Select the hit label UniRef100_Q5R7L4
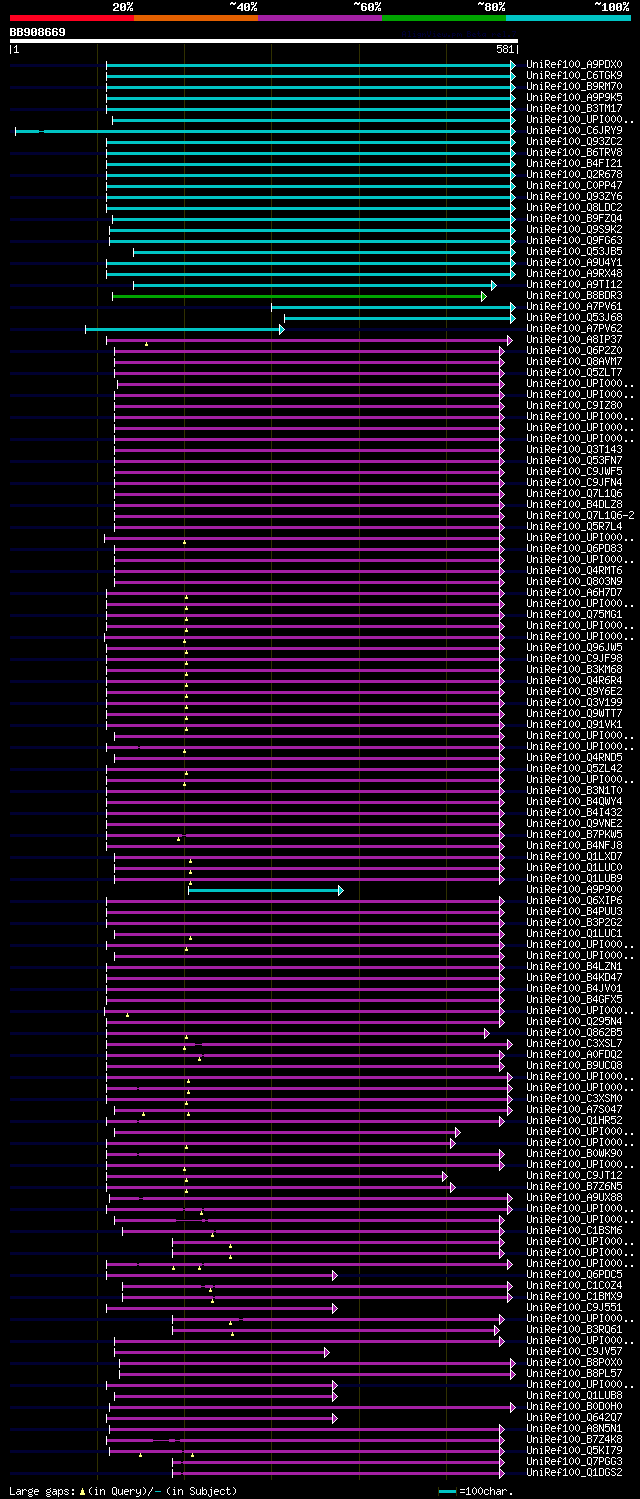640x1499 pixels. [x=574, y=527]
